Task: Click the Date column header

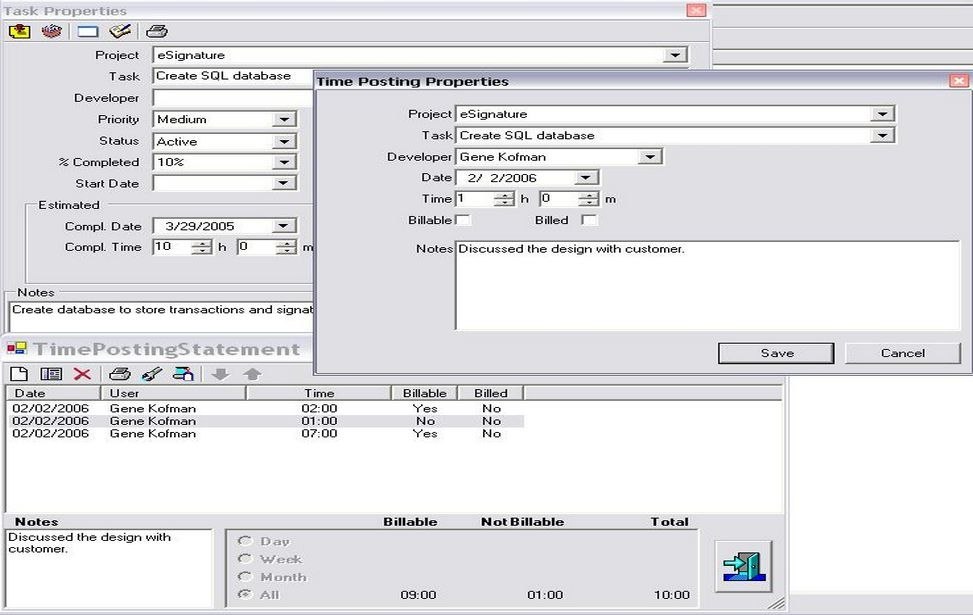Action: [x=30, y=393]
